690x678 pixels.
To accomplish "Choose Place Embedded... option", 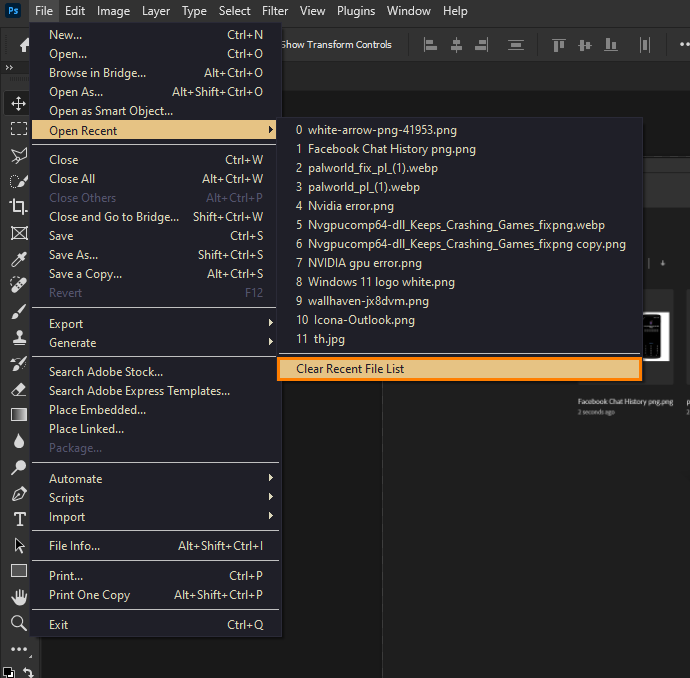I will pos(154,410).
